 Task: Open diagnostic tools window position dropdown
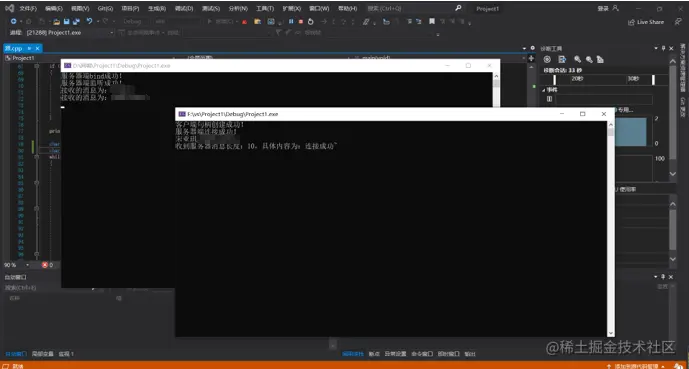click(656, 48)
